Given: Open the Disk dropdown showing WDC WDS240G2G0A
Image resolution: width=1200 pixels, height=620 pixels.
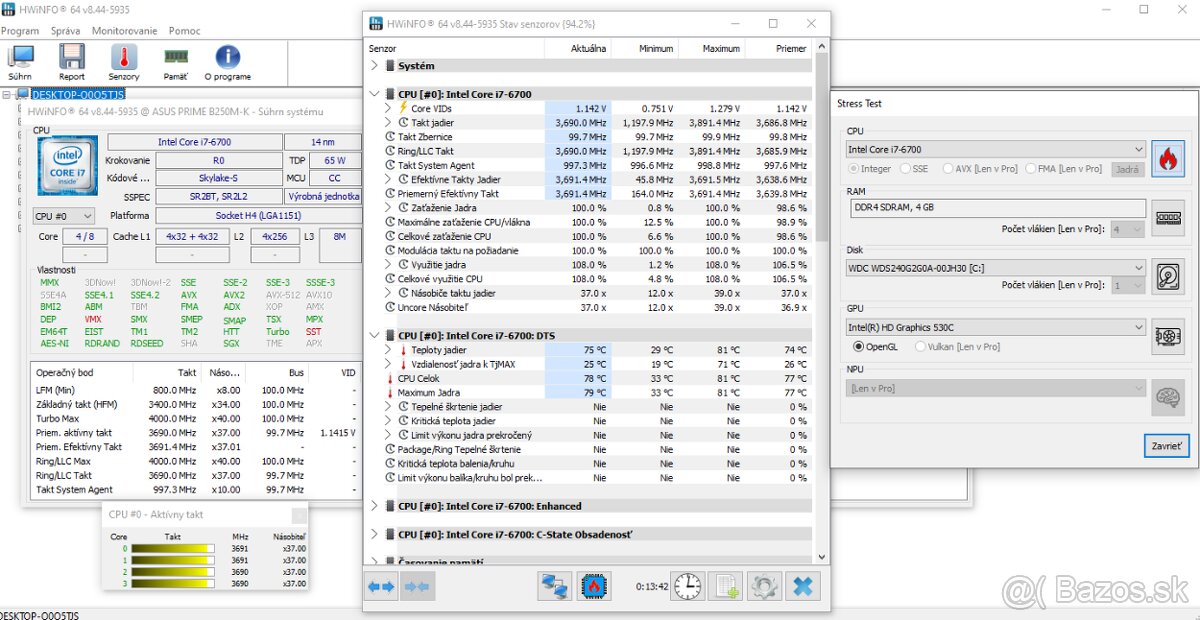Looking at the screenshot, I should [995, 267].
